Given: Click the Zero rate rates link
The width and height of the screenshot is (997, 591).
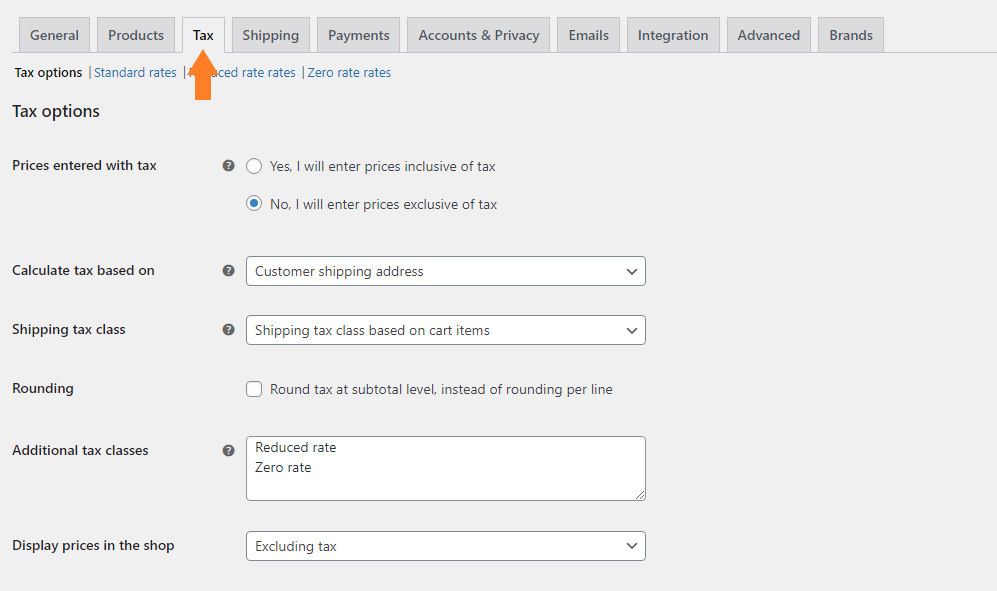Looking at the screenshot, I should [x=349, y=73].
